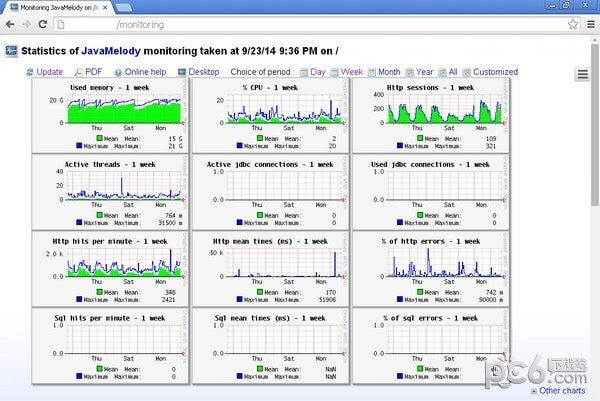This screenshot has height=401, width=600.
Task: Click the Customized period calendar icon
Action: pyautogui.click(x=466, y=72)
